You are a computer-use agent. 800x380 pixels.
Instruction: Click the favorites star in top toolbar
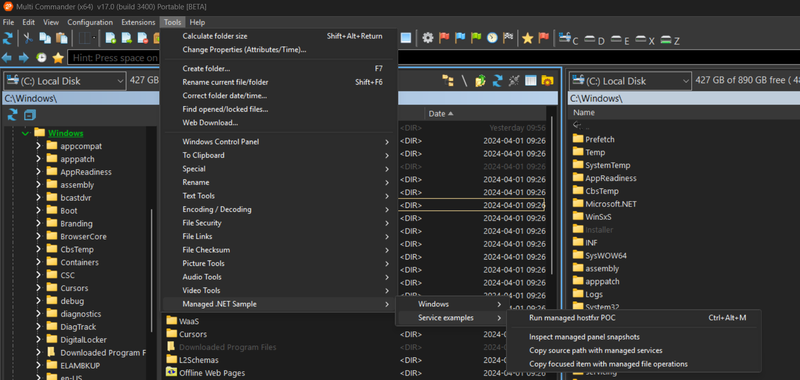(528, 38)
